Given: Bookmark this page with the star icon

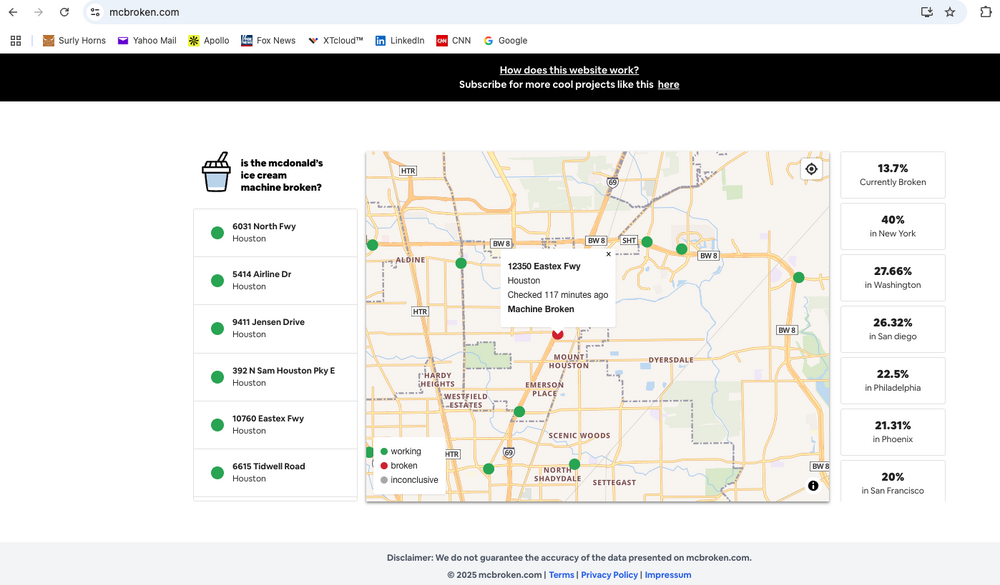Looking at the screenshot, I should [950, 12].
